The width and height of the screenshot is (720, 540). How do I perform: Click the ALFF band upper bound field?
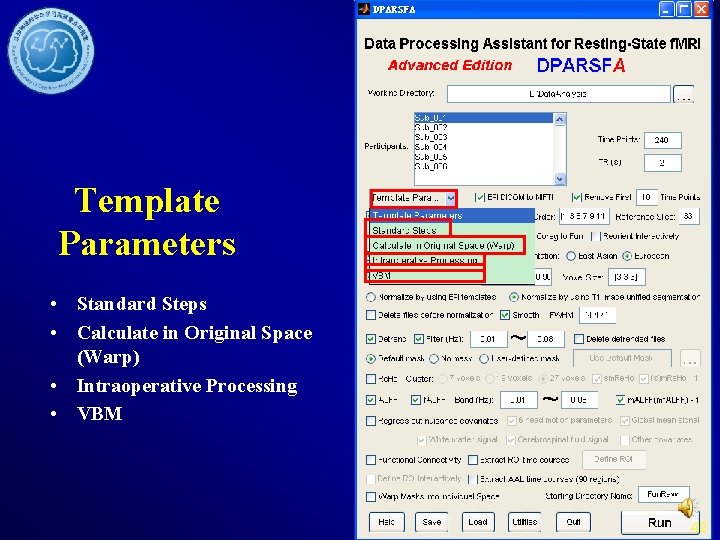(579, 400)
